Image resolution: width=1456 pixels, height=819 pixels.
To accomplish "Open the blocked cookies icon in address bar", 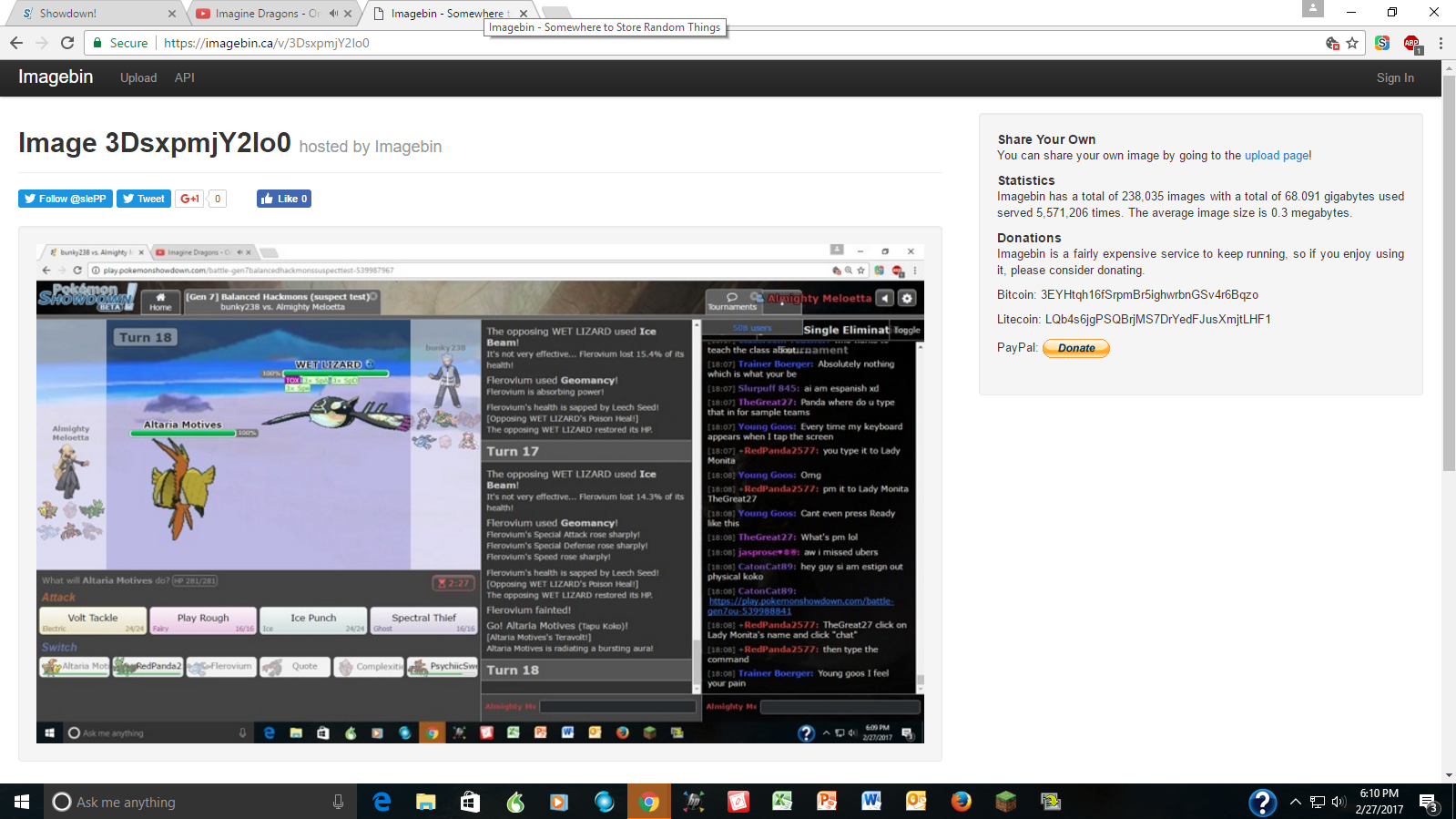I will 1332,43.
